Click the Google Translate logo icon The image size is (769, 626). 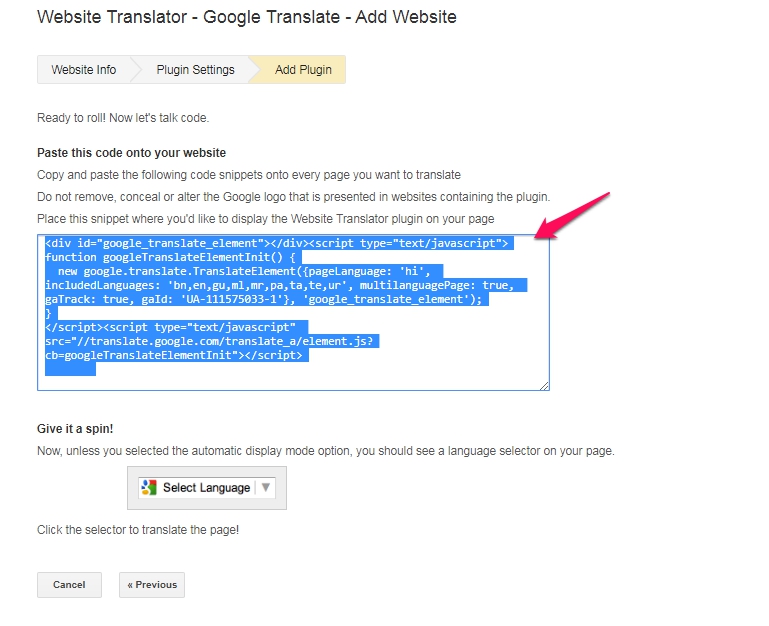coord(149,488)
